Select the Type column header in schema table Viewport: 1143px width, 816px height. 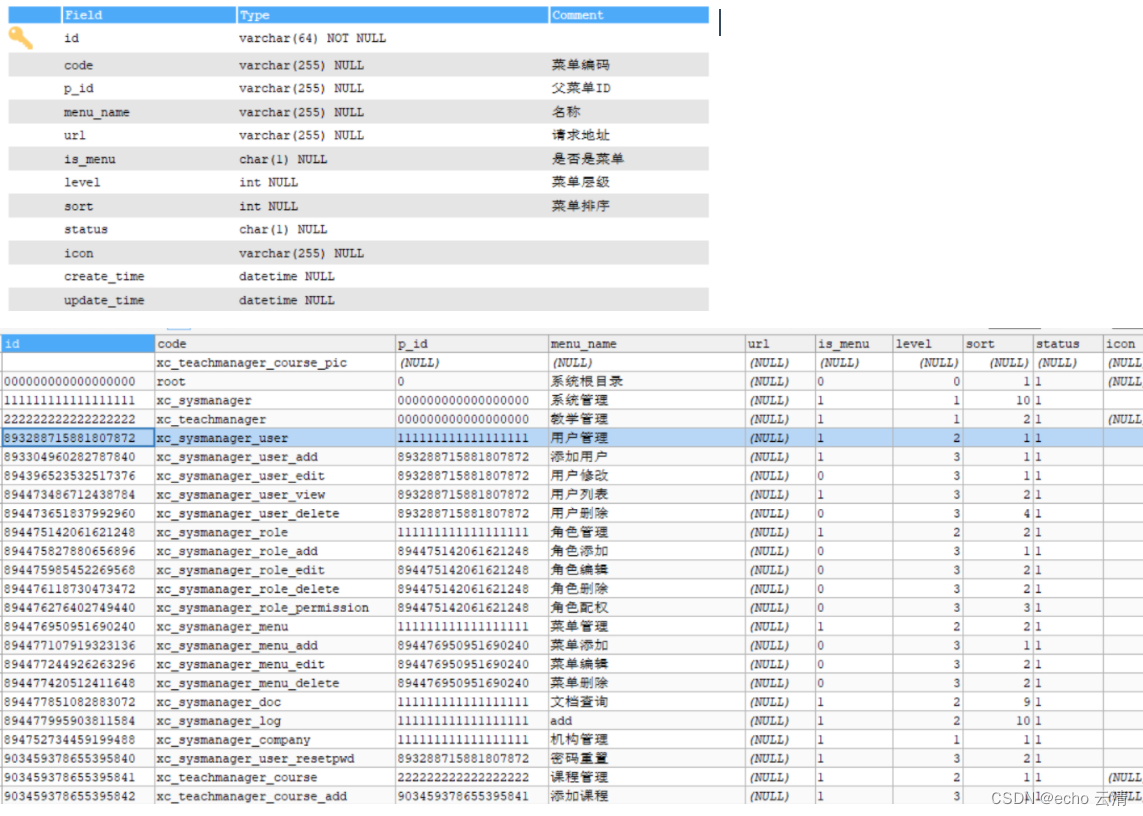click(x=392, y=15)
